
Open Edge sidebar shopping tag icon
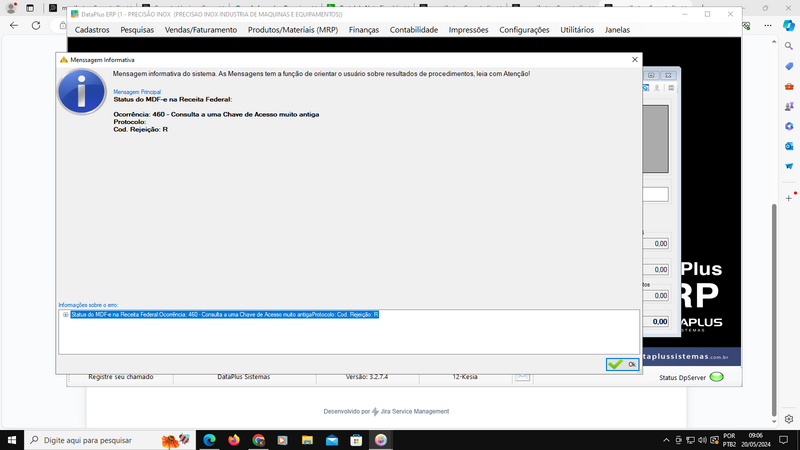tap(789, 66)
